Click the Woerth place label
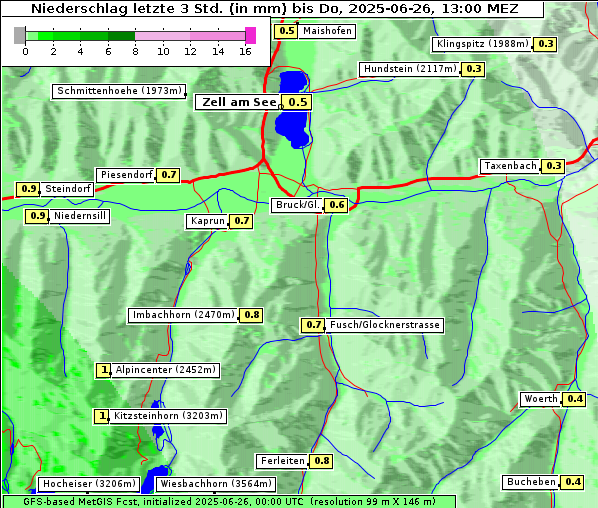The height and width of the screenshot is (508, 598). [x=541, y=399]
